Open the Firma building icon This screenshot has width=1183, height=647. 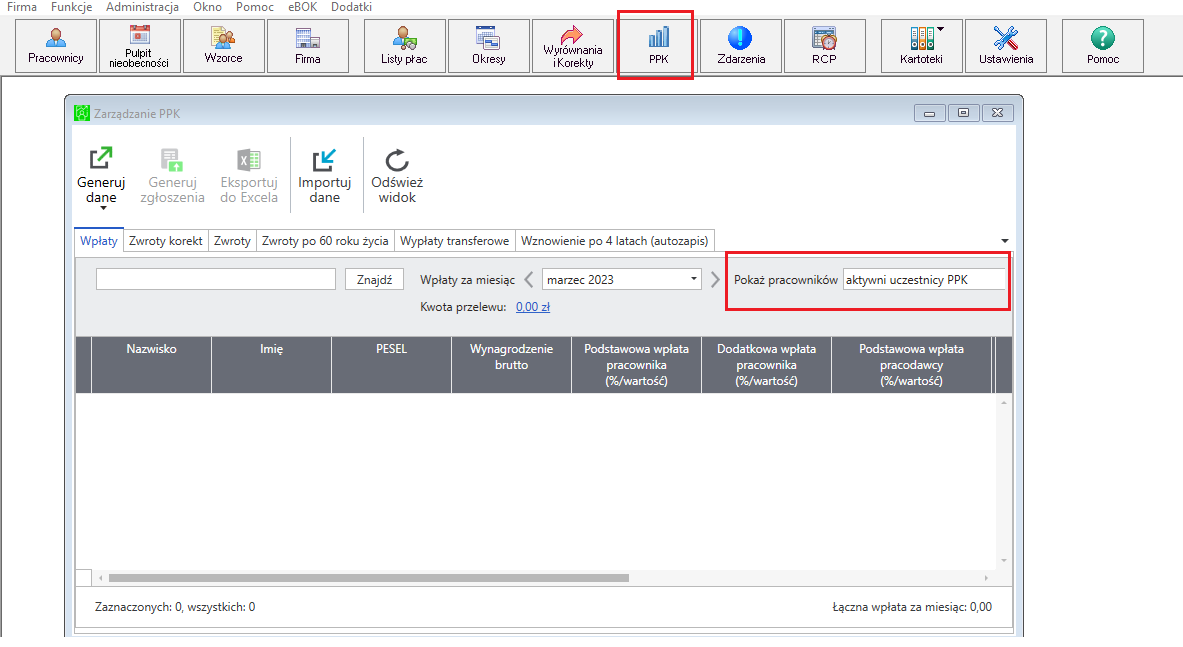point(308,46)
